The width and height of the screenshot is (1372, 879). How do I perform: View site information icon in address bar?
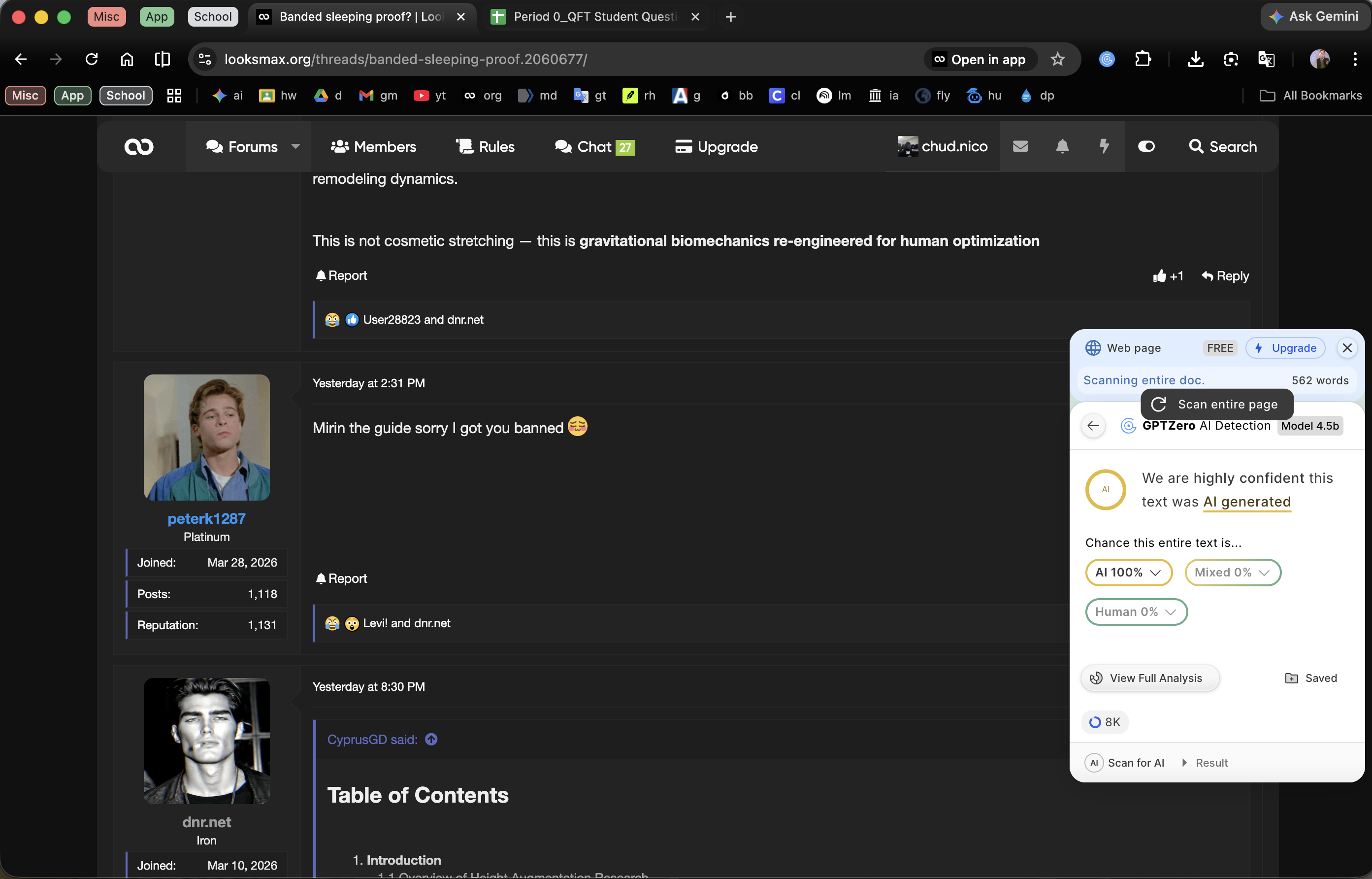[x=205, y=59]
